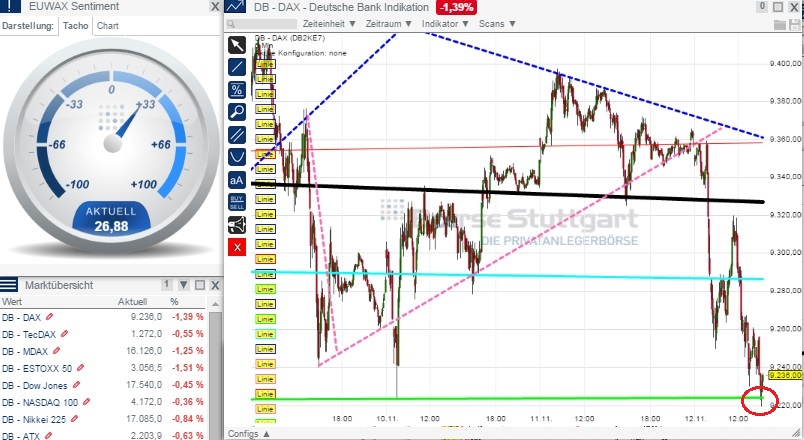Image resolution: width=804 pixels, height=440 pixels.
Task: Select the arrow pointer tool
Action: [x=237, y=45]
